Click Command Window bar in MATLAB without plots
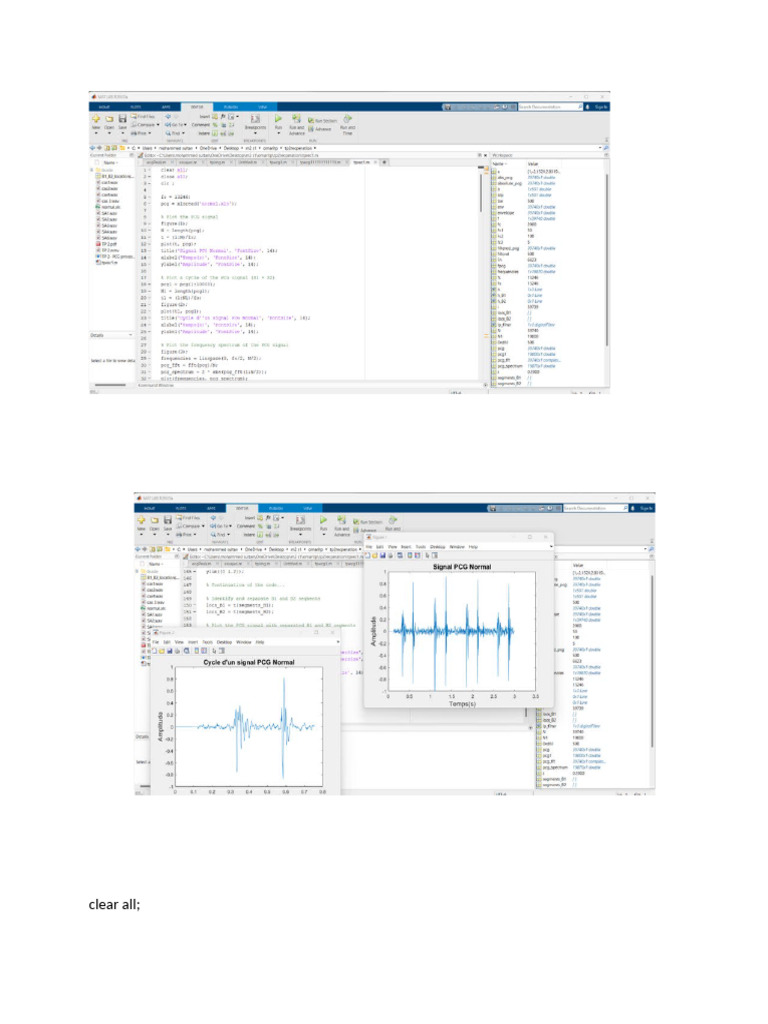 pyautogui.click(x=311, y=385)
